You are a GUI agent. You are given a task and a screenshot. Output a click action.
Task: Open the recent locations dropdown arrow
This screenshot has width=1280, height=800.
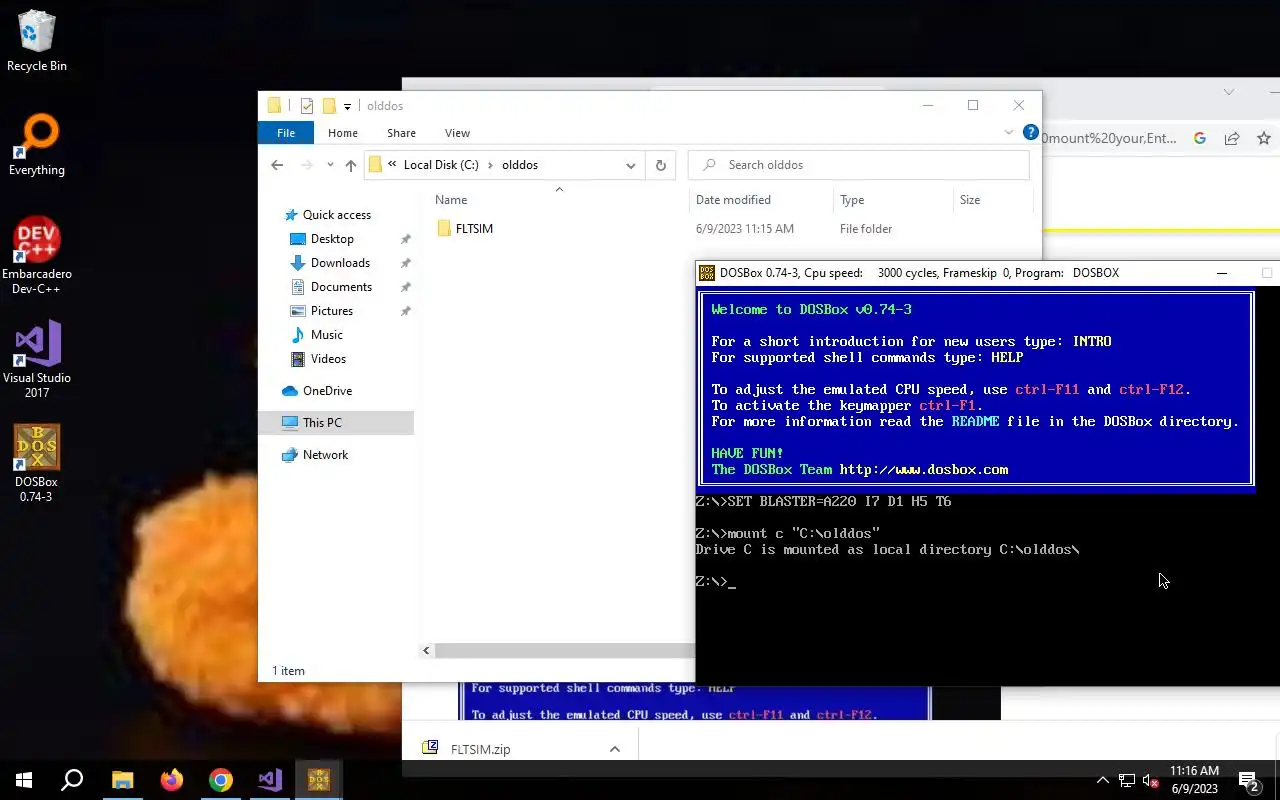[x=330, y=165]
